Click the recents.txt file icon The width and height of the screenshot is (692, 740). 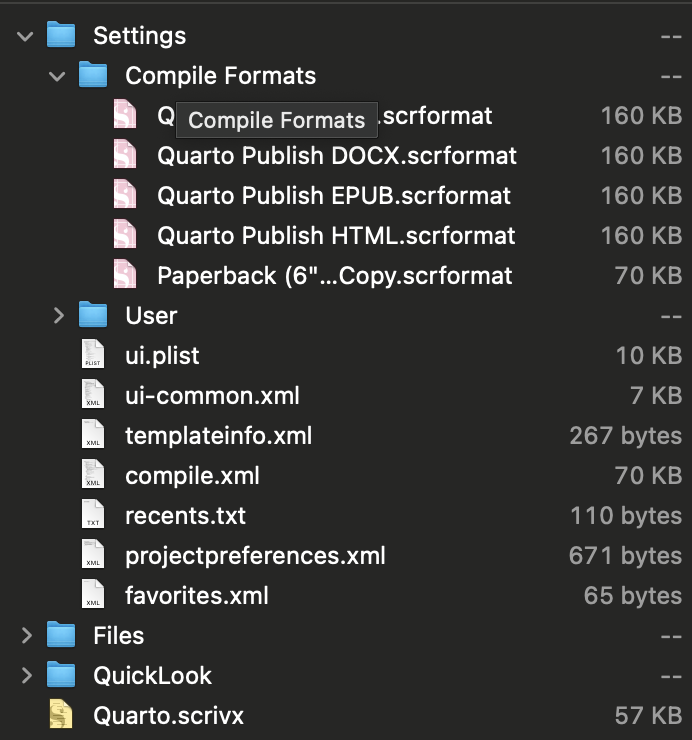point(93,515)
